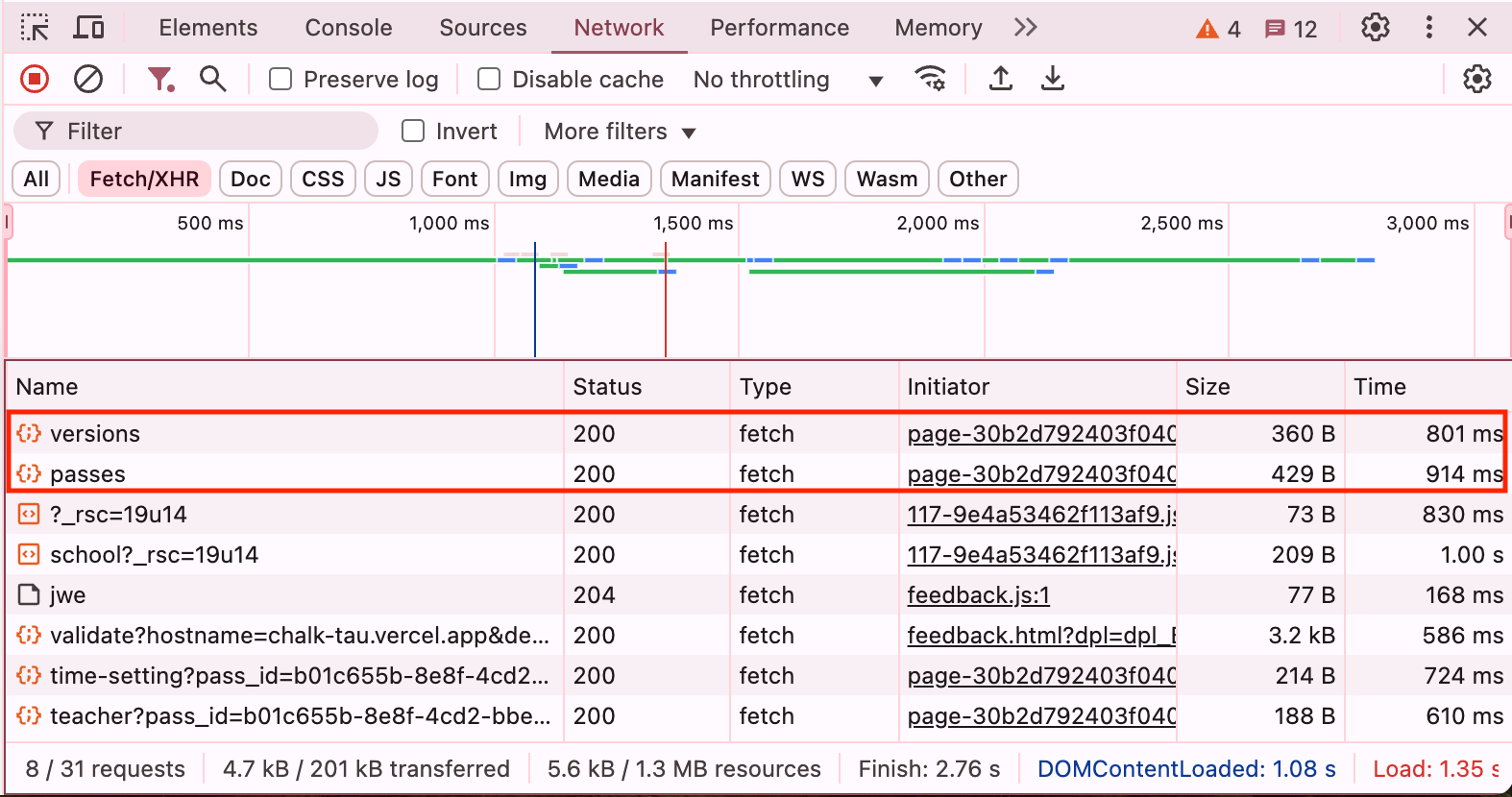The height and width of the screenshot is (797, 1512).
Task: Toggle the Img type filter
Action: [527, 179]
